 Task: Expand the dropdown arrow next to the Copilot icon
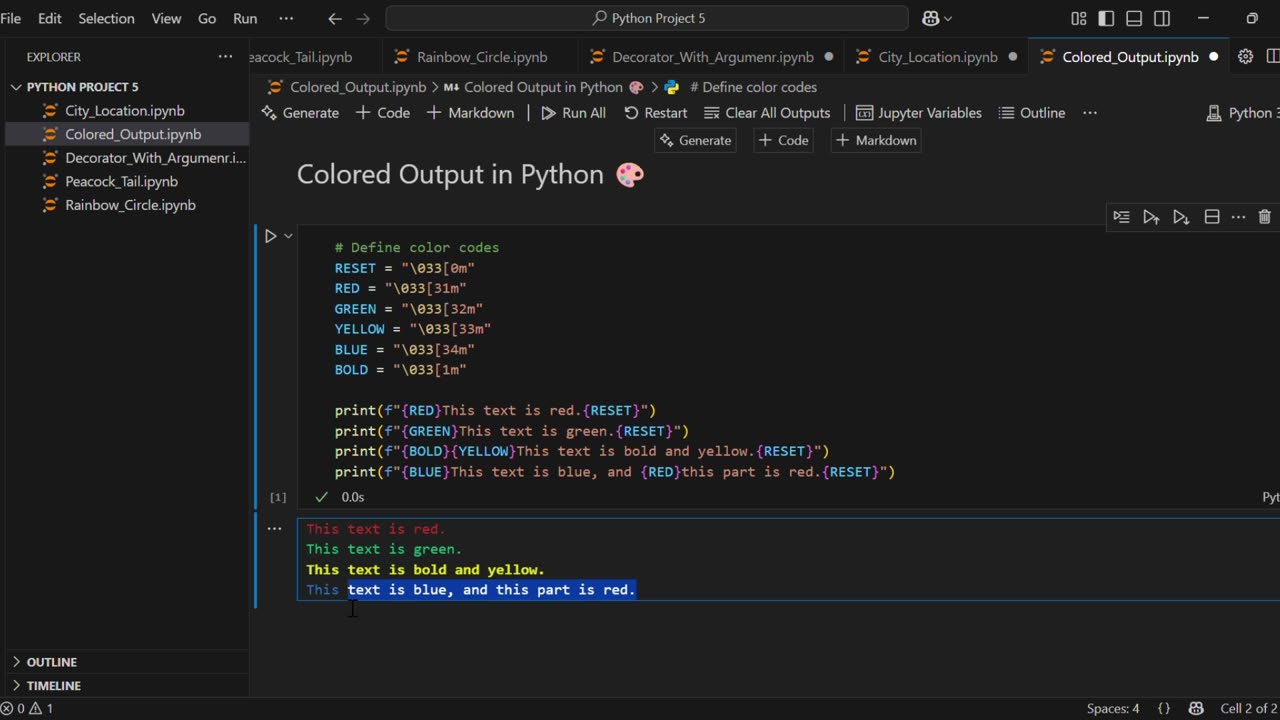point(948,18)
